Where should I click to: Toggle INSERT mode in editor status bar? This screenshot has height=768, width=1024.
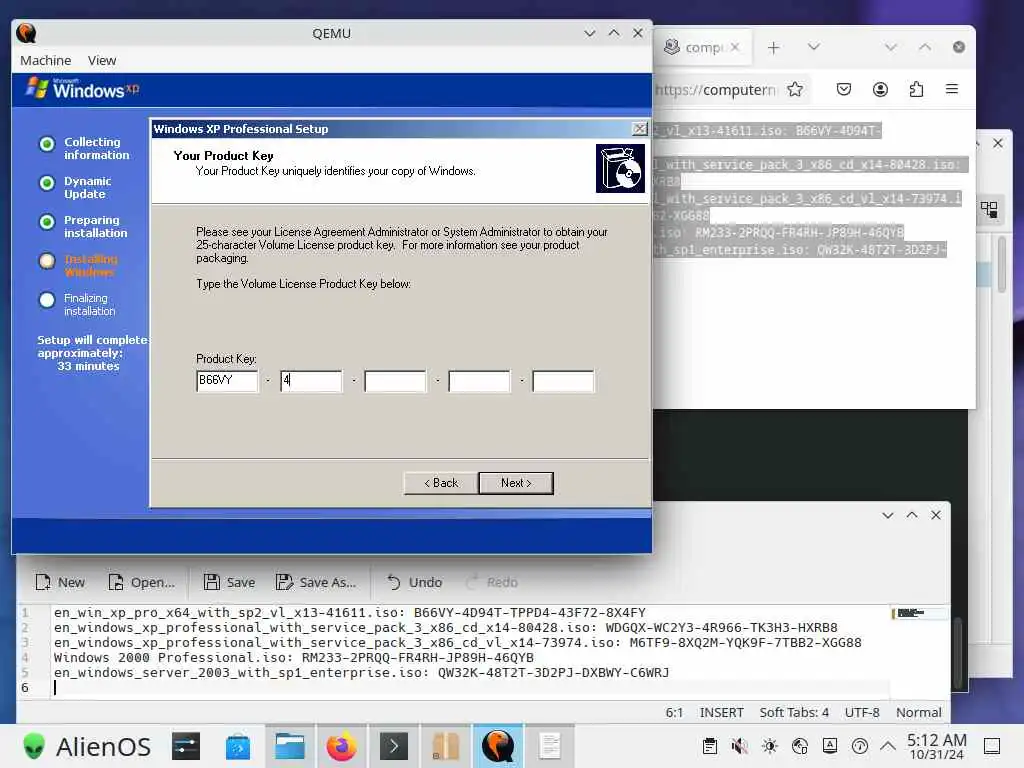point(722,712)
